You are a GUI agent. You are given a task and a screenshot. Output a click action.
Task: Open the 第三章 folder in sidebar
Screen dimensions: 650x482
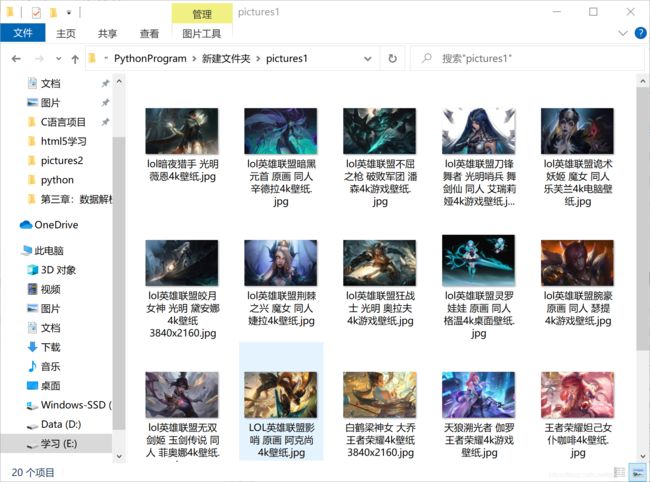click(76, 199)
